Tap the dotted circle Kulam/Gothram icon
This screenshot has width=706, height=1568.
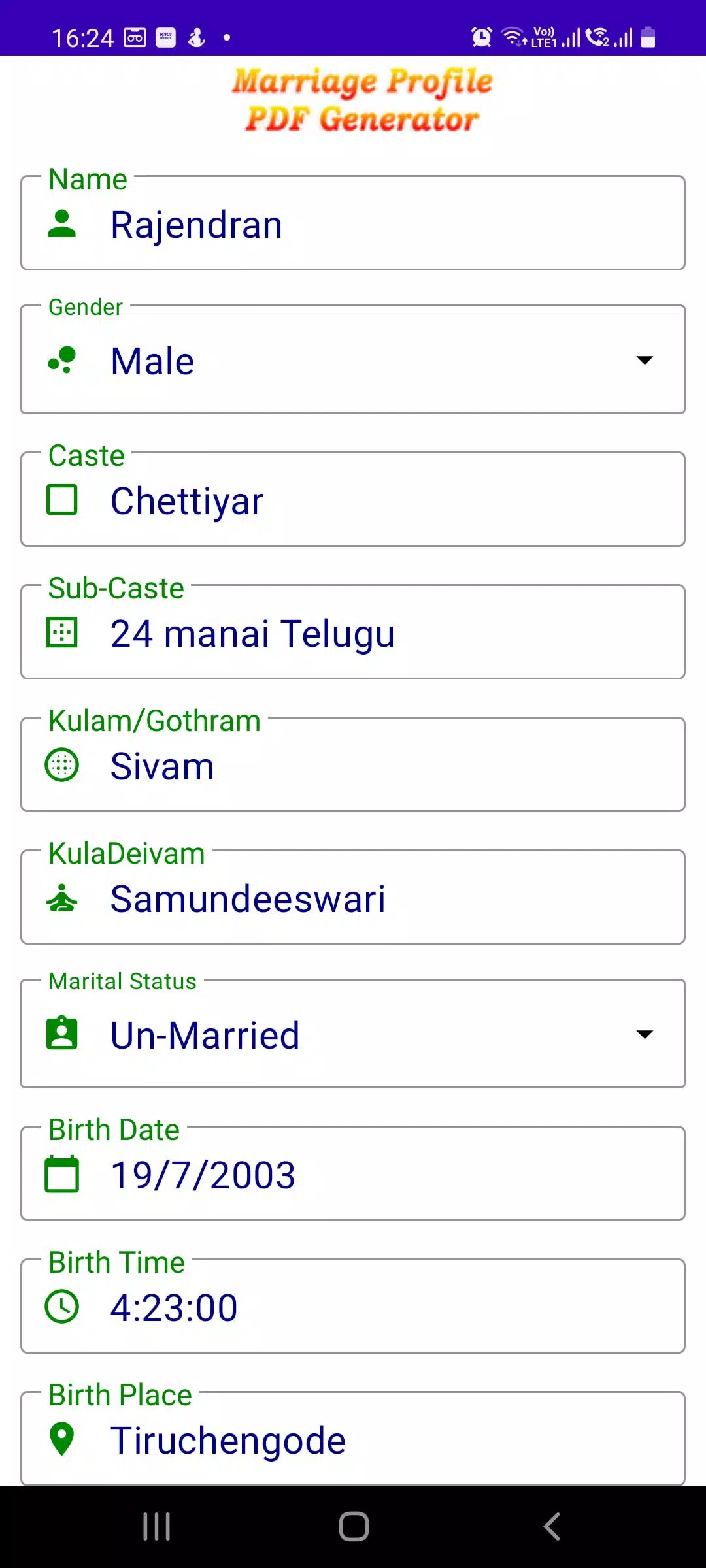62,765
